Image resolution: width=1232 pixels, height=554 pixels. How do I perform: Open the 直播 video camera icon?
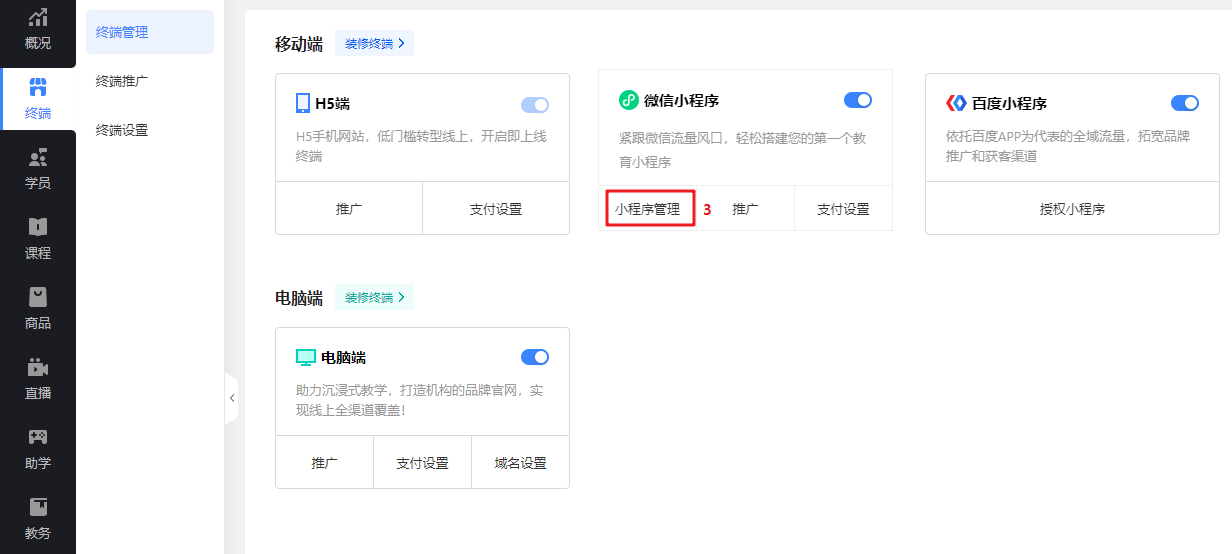pyautogui.click(x=38, y=367)
